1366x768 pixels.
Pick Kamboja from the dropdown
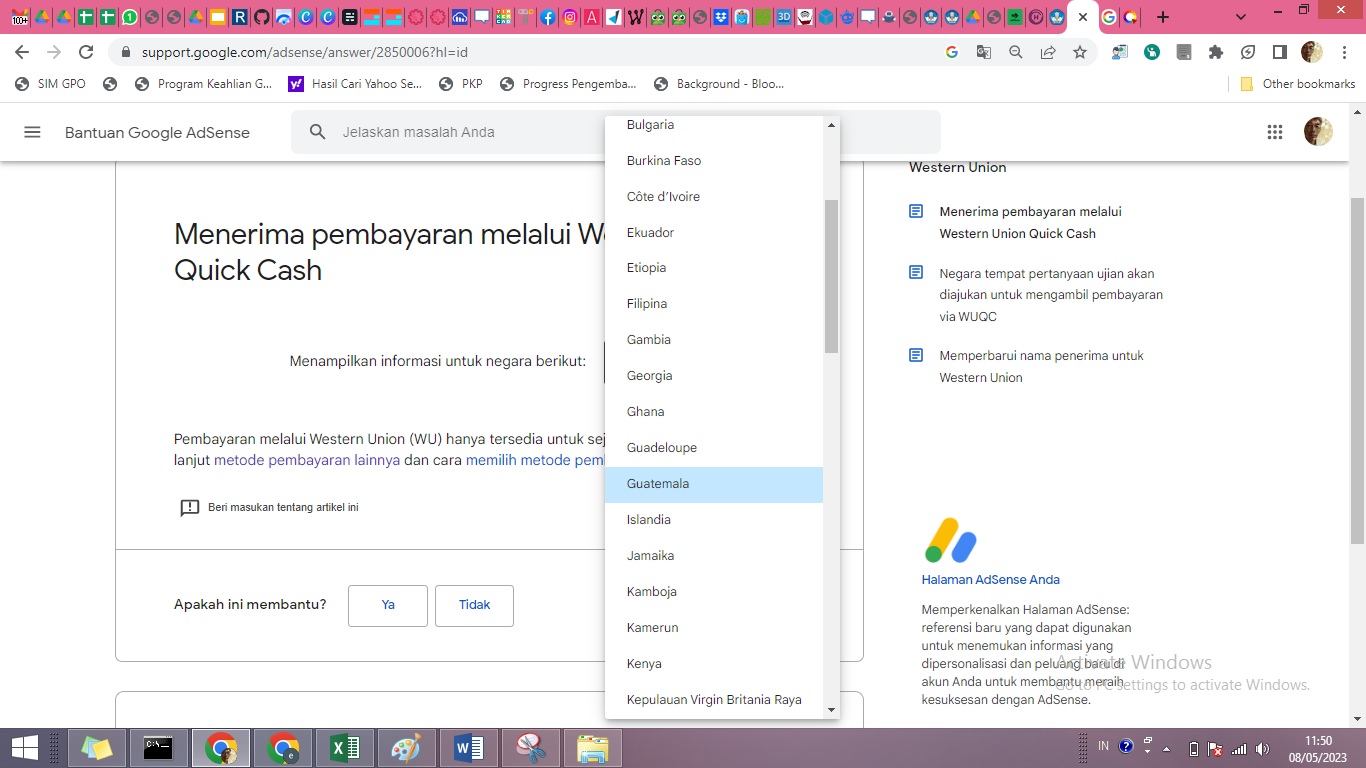point(714,592)
